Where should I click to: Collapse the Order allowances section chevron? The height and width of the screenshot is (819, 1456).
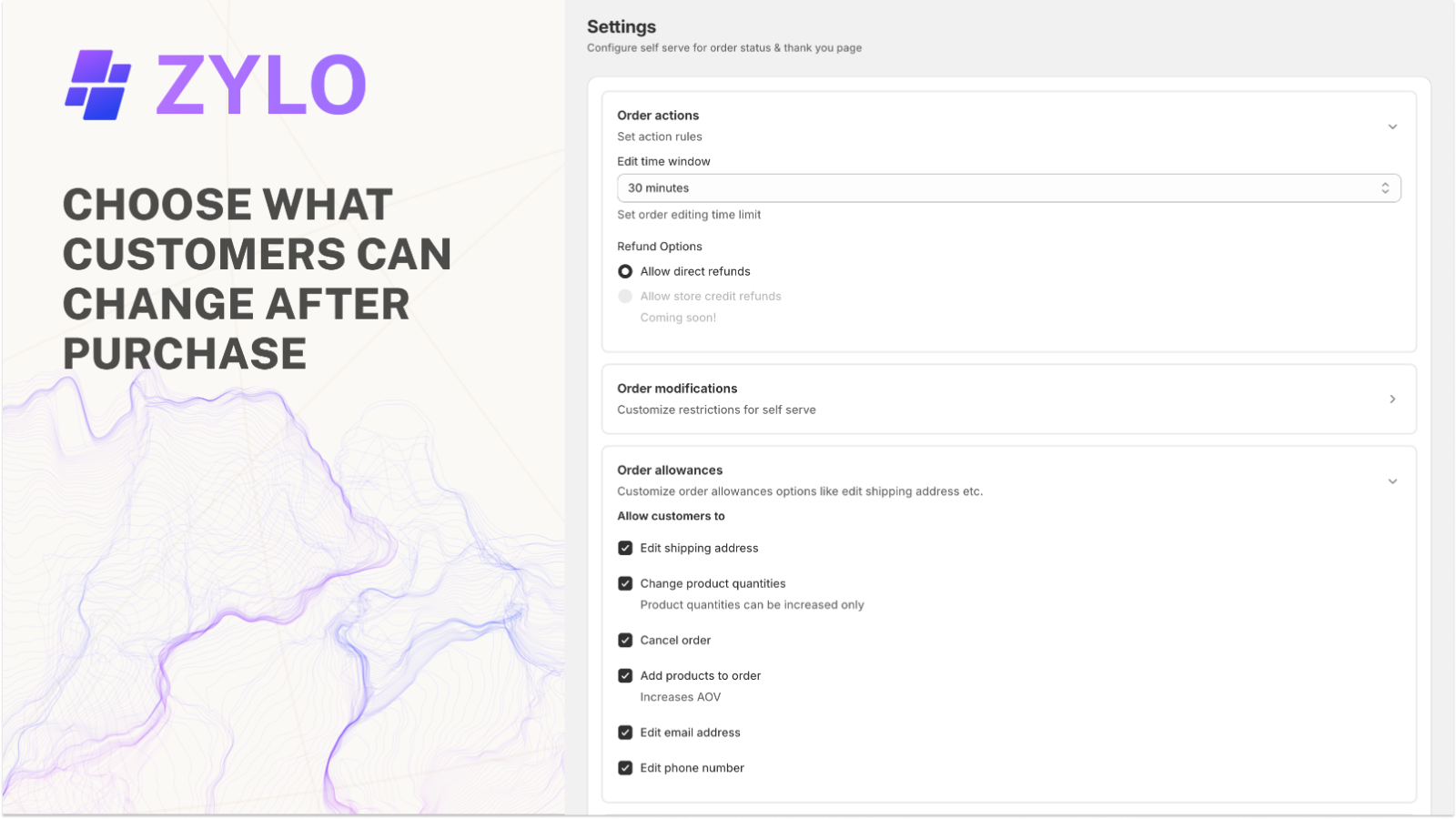(x=1392, y=481)
